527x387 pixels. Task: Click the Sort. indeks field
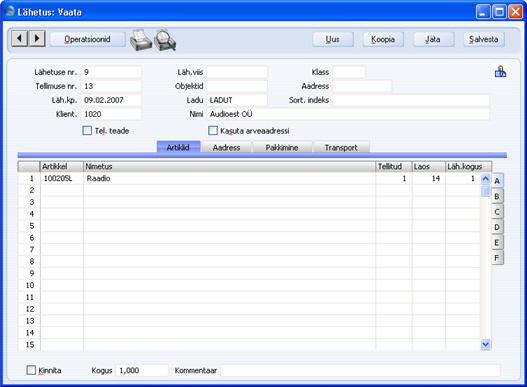411,100
